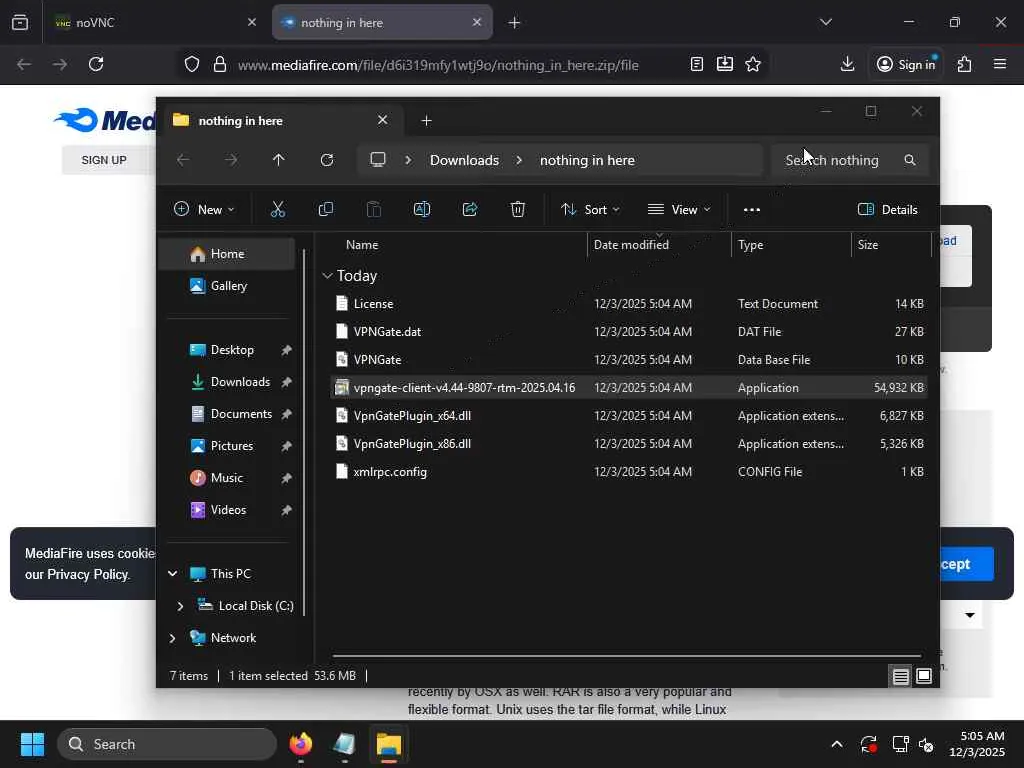Select the xmlrpc.config file
Screen dimensions: 1024x768
(628, 472)
